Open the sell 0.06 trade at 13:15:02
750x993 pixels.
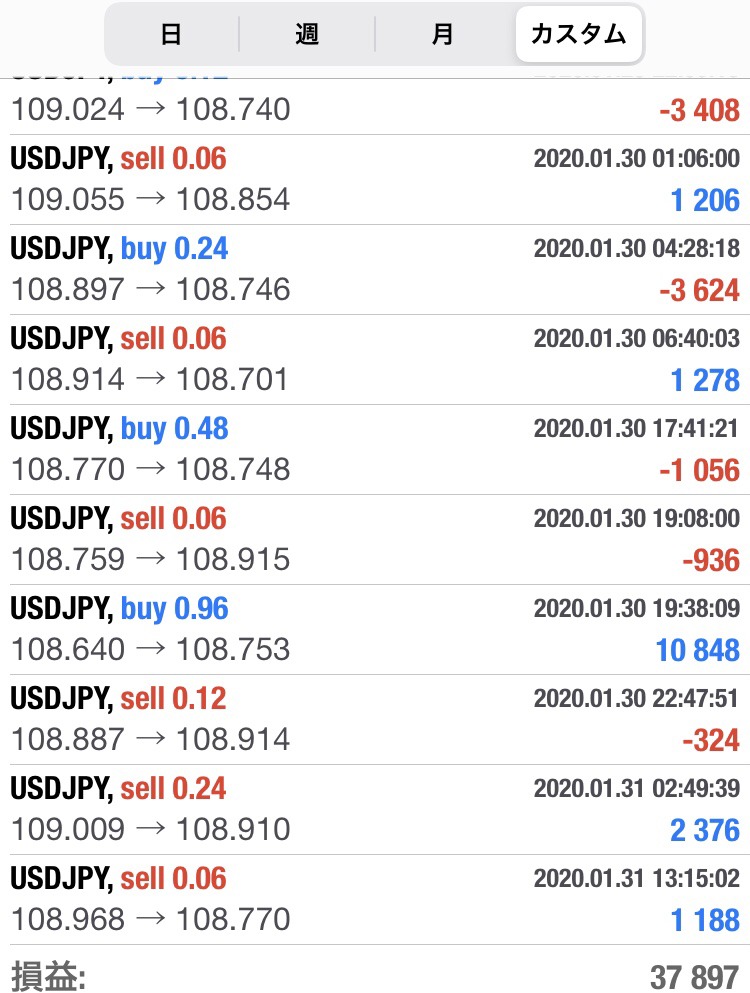(x=375, y=899)
